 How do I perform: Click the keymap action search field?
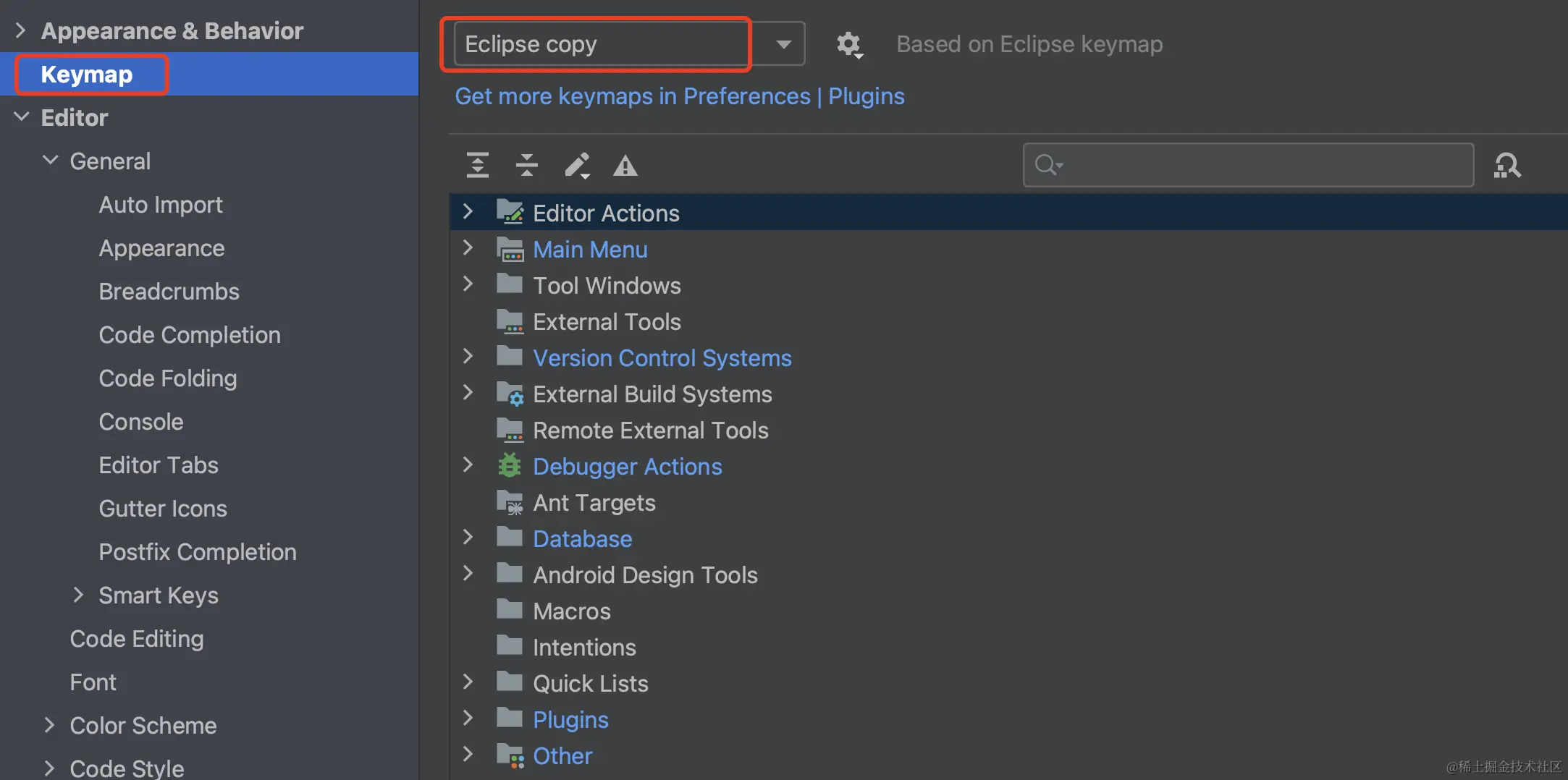pyautogui.click(x=1260, y=165)
